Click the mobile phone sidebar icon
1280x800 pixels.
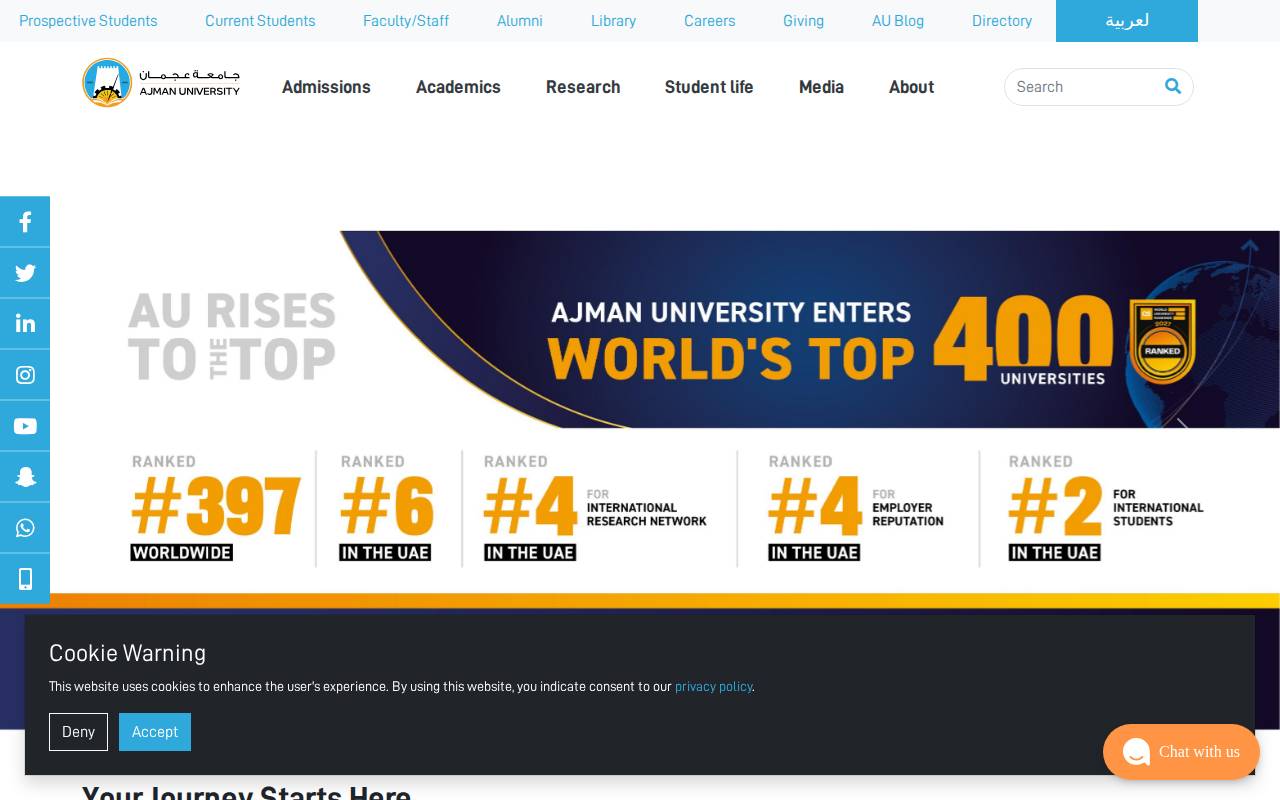click(x=25, y=579)
